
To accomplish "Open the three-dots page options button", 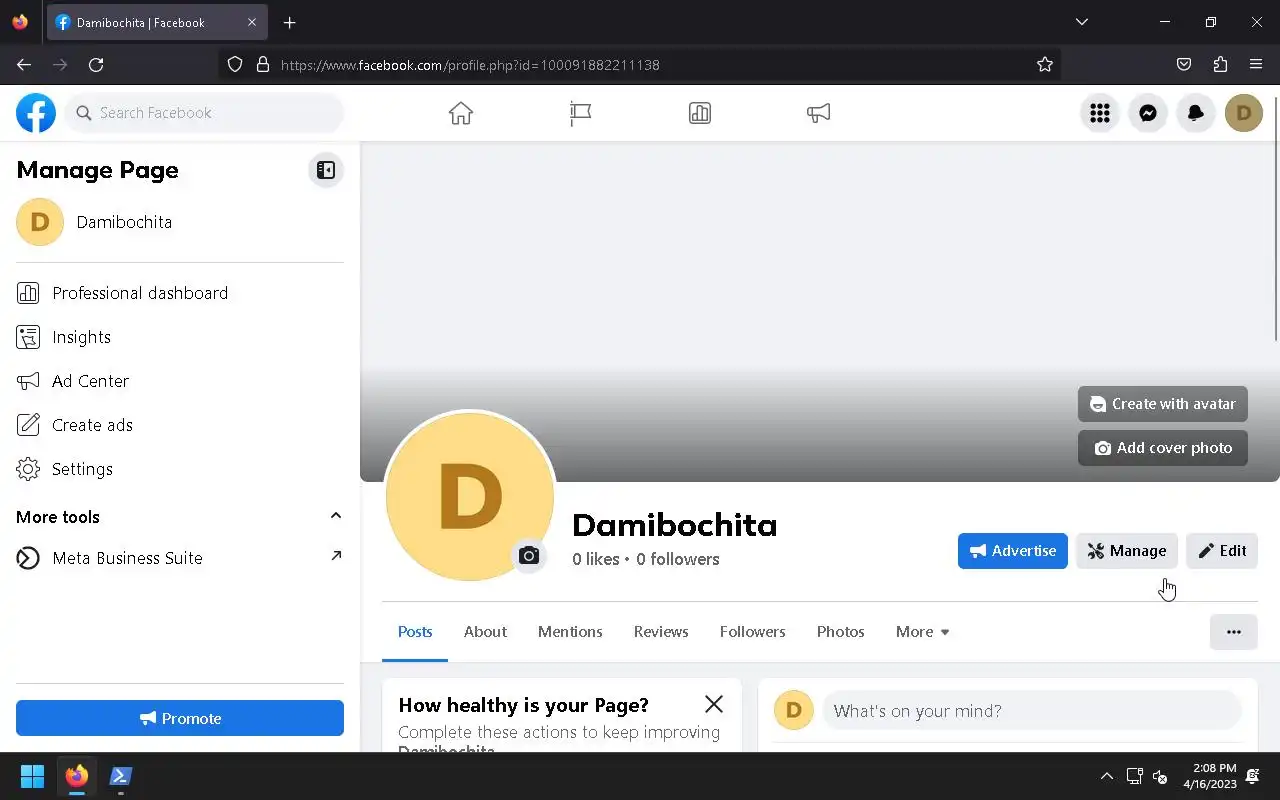I will pos(1234,632).
